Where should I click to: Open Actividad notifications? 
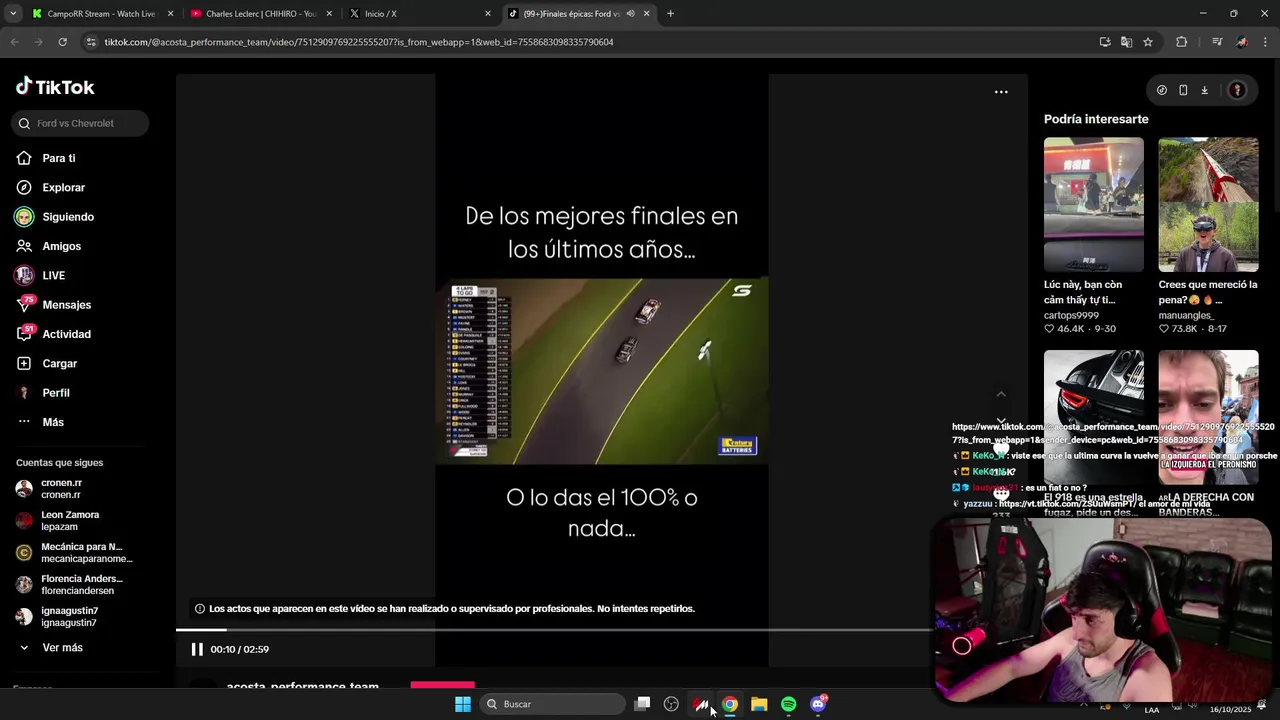click(x=54, y=334)
